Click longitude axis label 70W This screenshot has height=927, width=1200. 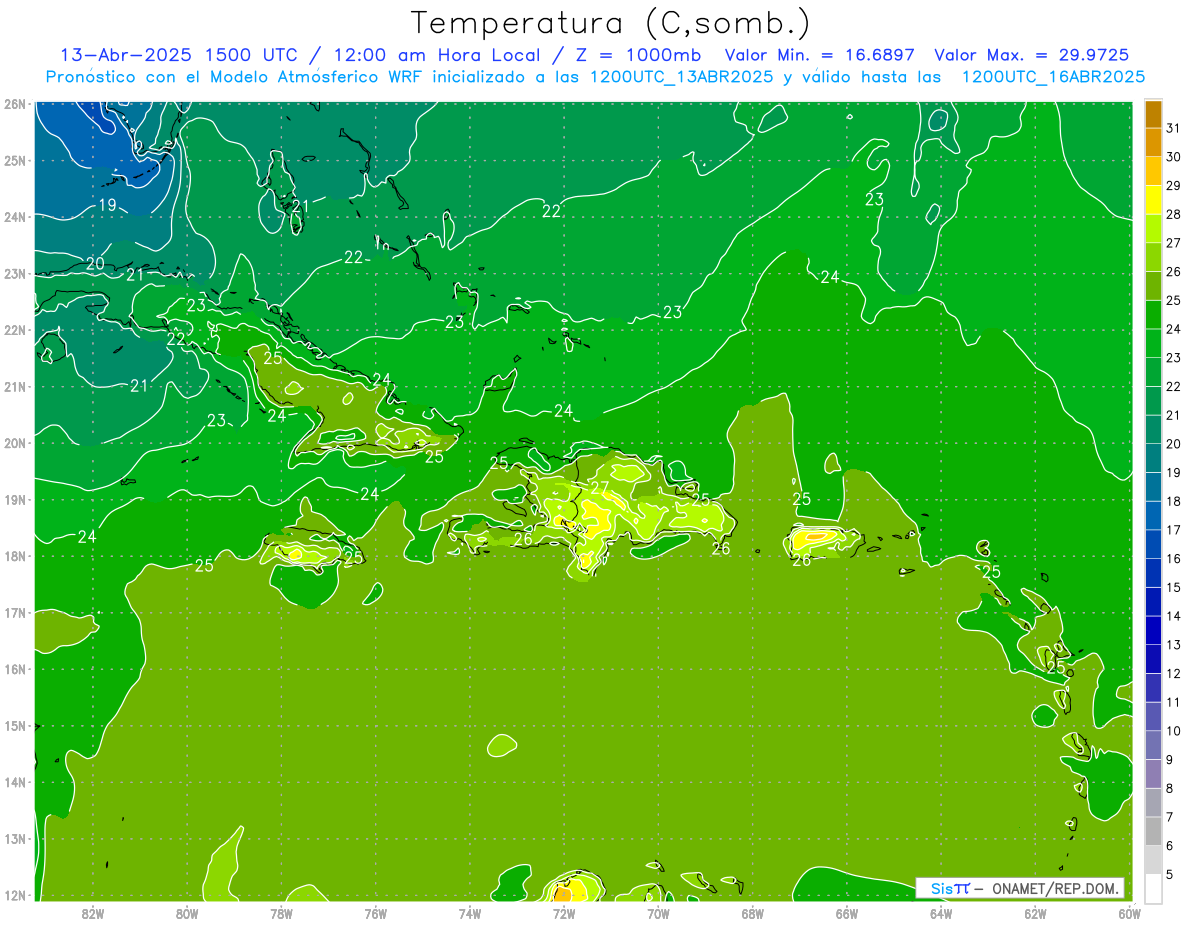click(x=658, y=913)
